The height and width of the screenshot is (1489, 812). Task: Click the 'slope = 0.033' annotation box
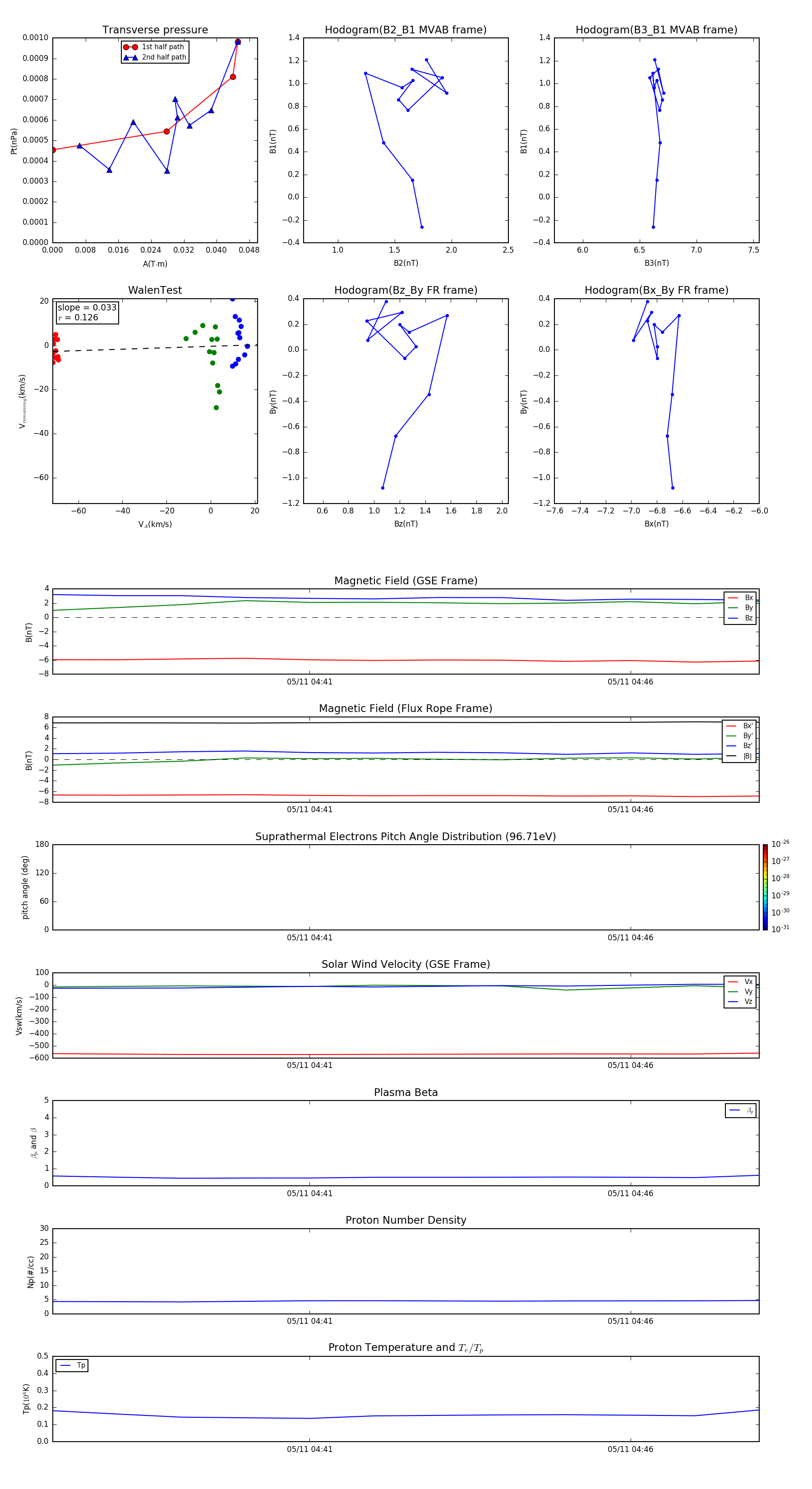(87, 312)
